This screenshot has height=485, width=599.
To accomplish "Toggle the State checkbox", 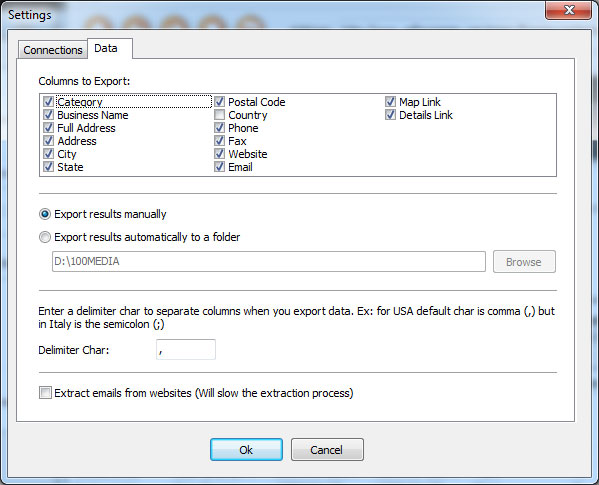I will pyautogui.click(x=49, y=167).
